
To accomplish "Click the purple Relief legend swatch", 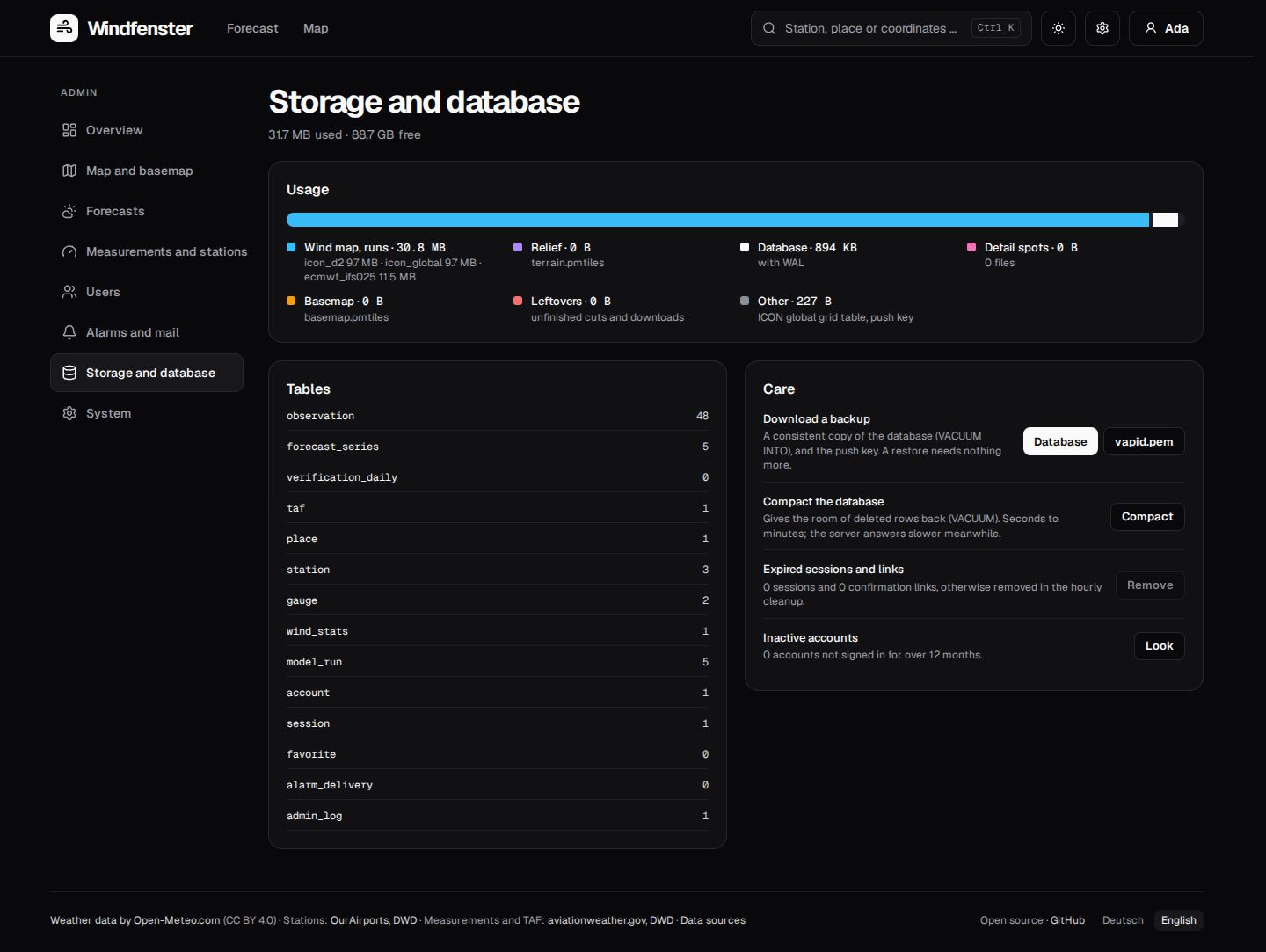I will click(x=518, y=247).
